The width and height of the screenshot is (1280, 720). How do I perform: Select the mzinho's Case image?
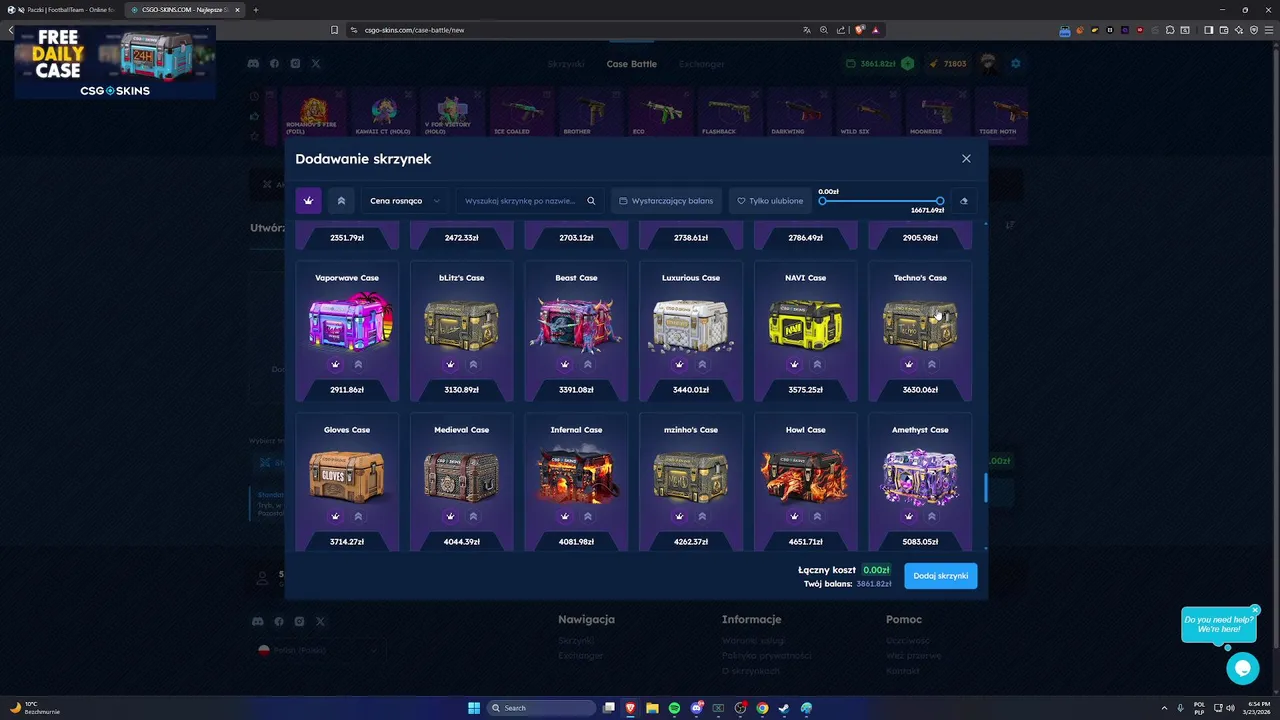[x=691, y=476]
